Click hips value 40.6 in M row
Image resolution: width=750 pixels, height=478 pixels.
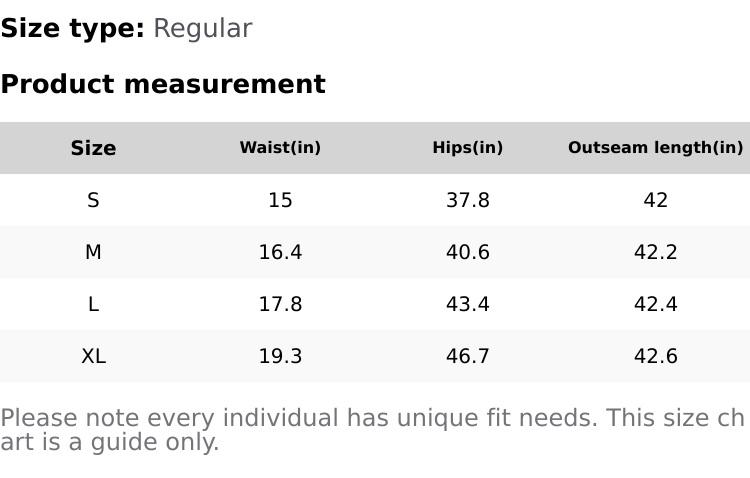(467, 252)
